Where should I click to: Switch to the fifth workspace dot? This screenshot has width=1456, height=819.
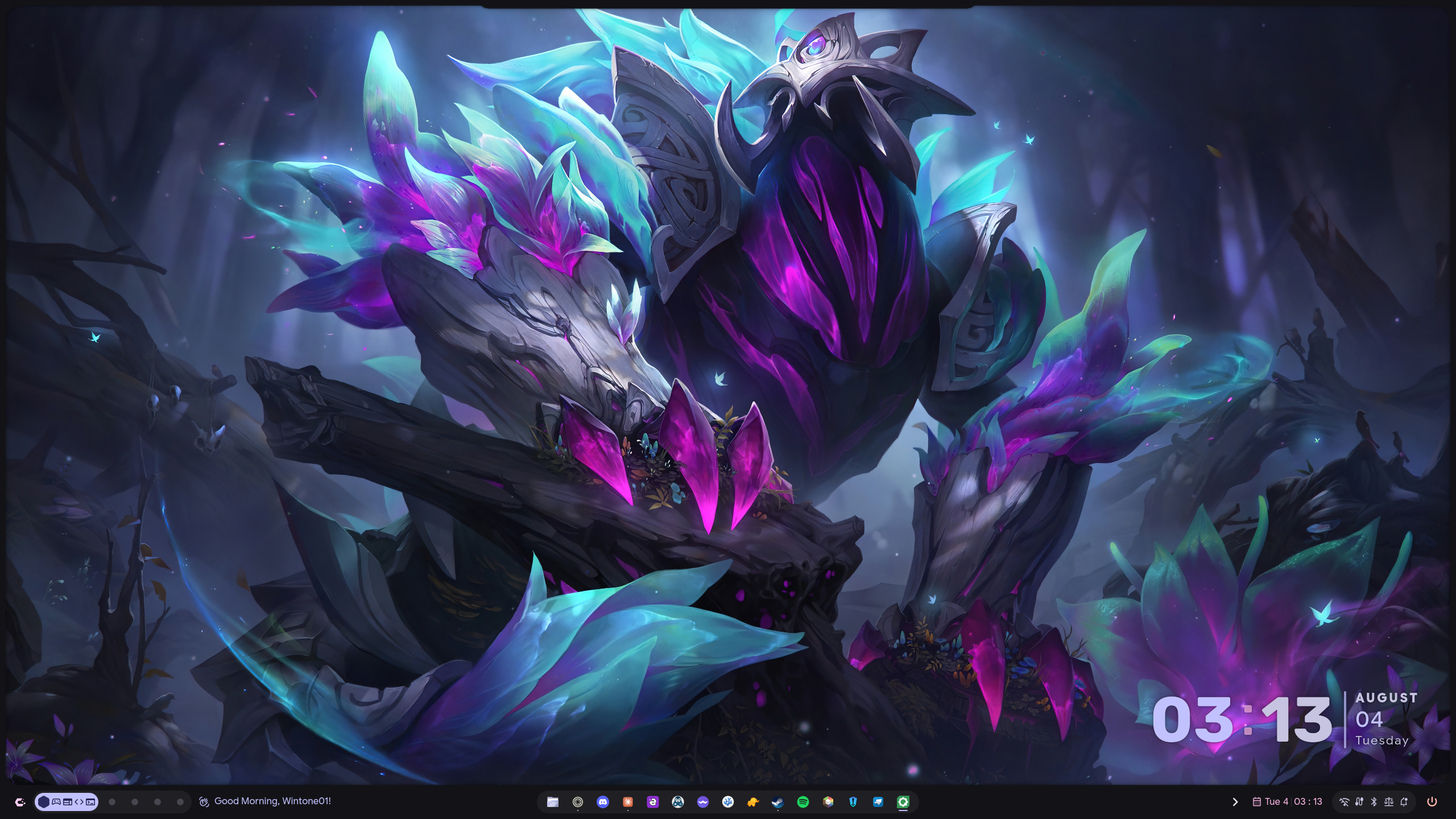tap(180, 802)
